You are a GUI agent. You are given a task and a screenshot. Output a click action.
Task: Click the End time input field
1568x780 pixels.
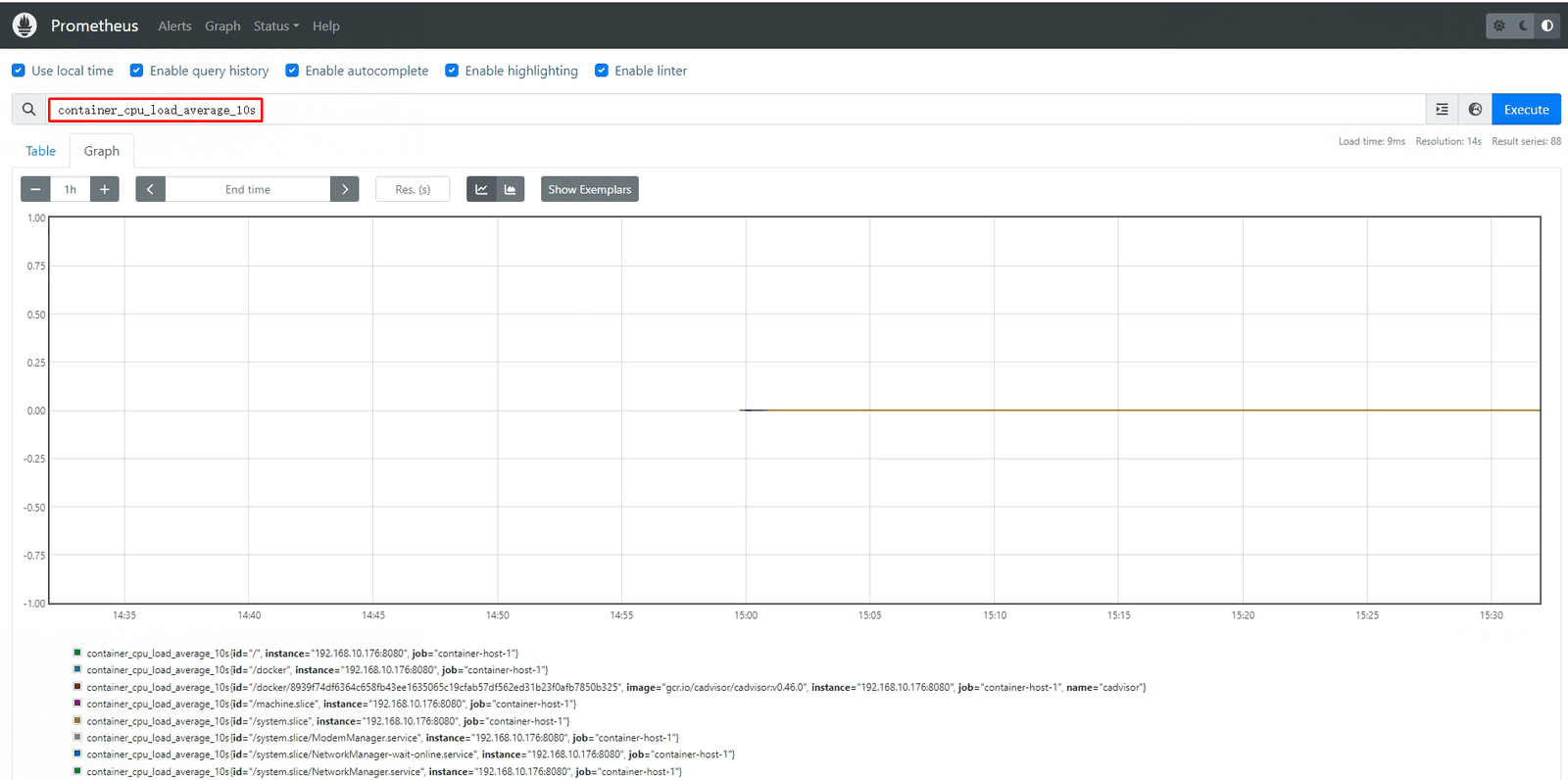(248, 189)
